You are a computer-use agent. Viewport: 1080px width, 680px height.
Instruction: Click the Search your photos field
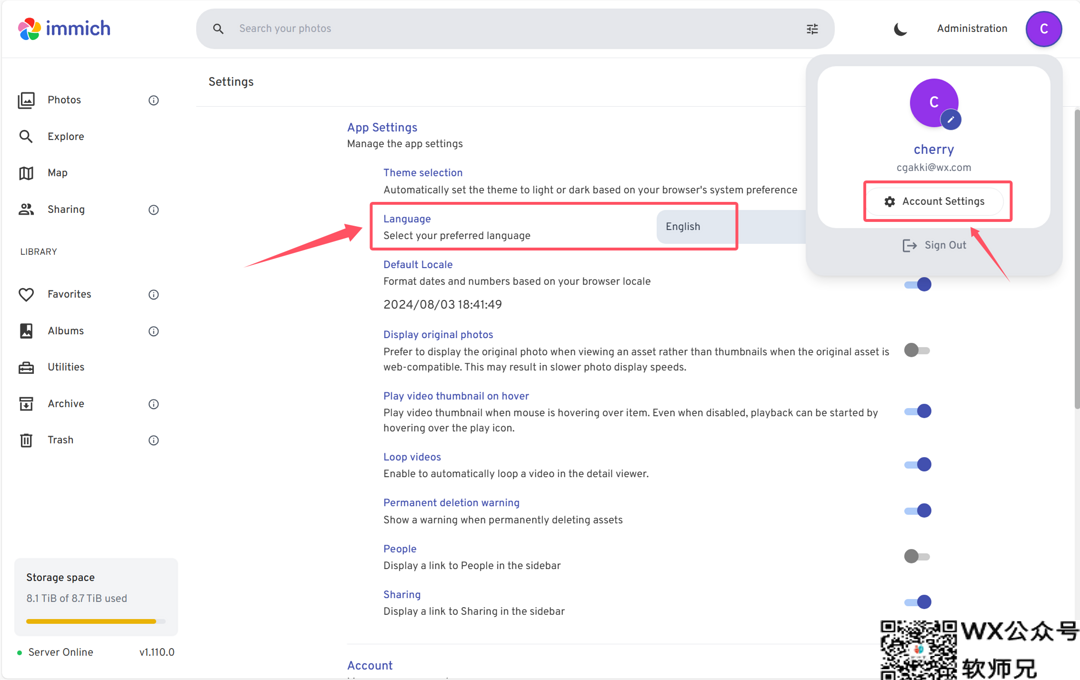coord(515,28)
